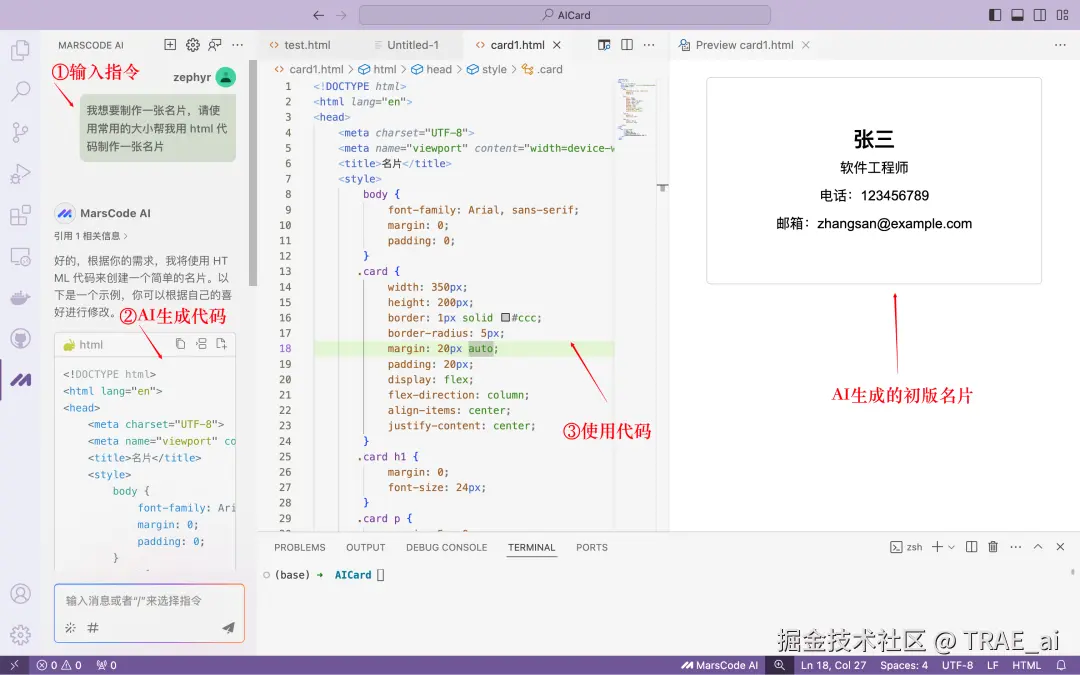
Task: Select HTML language mode in status bar
Action: click(1026, 665)
